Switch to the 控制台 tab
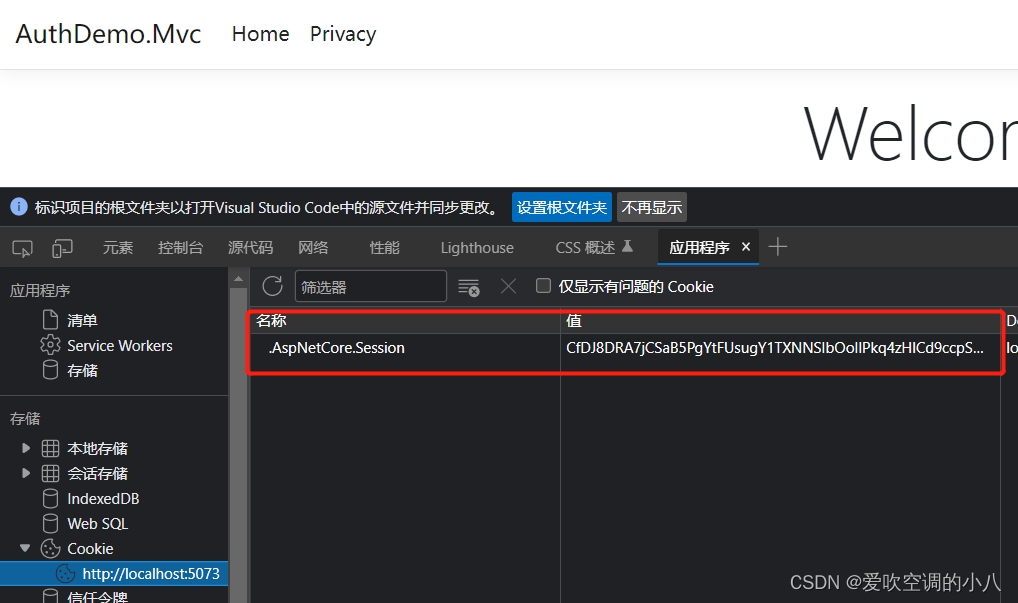 click(180, 247)
